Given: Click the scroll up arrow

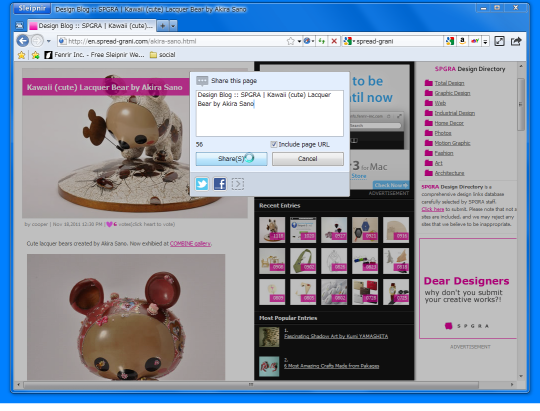Looking at the screenshot, I should [520, 66].
